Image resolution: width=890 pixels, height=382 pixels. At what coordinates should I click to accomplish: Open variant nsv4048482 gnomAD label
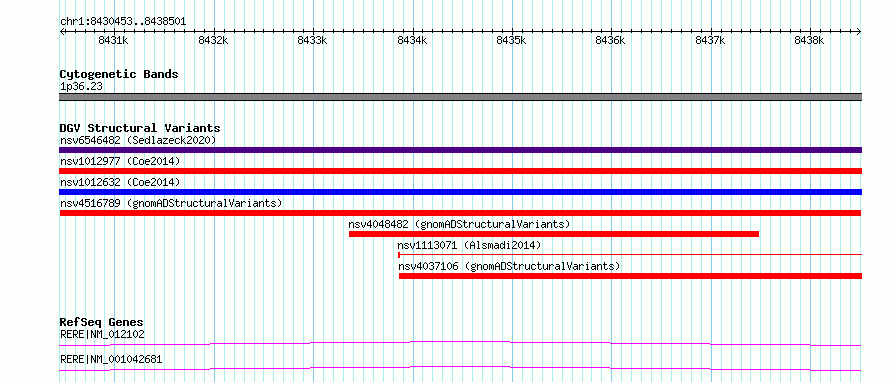[459, 224]
